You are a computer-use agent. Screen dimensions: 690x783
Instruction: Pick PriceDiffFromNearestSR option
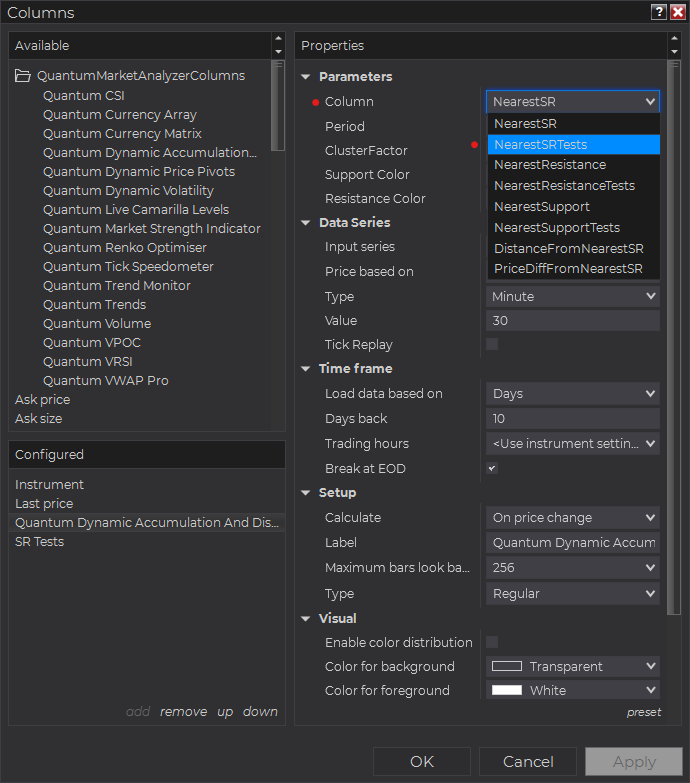(574, 269)
